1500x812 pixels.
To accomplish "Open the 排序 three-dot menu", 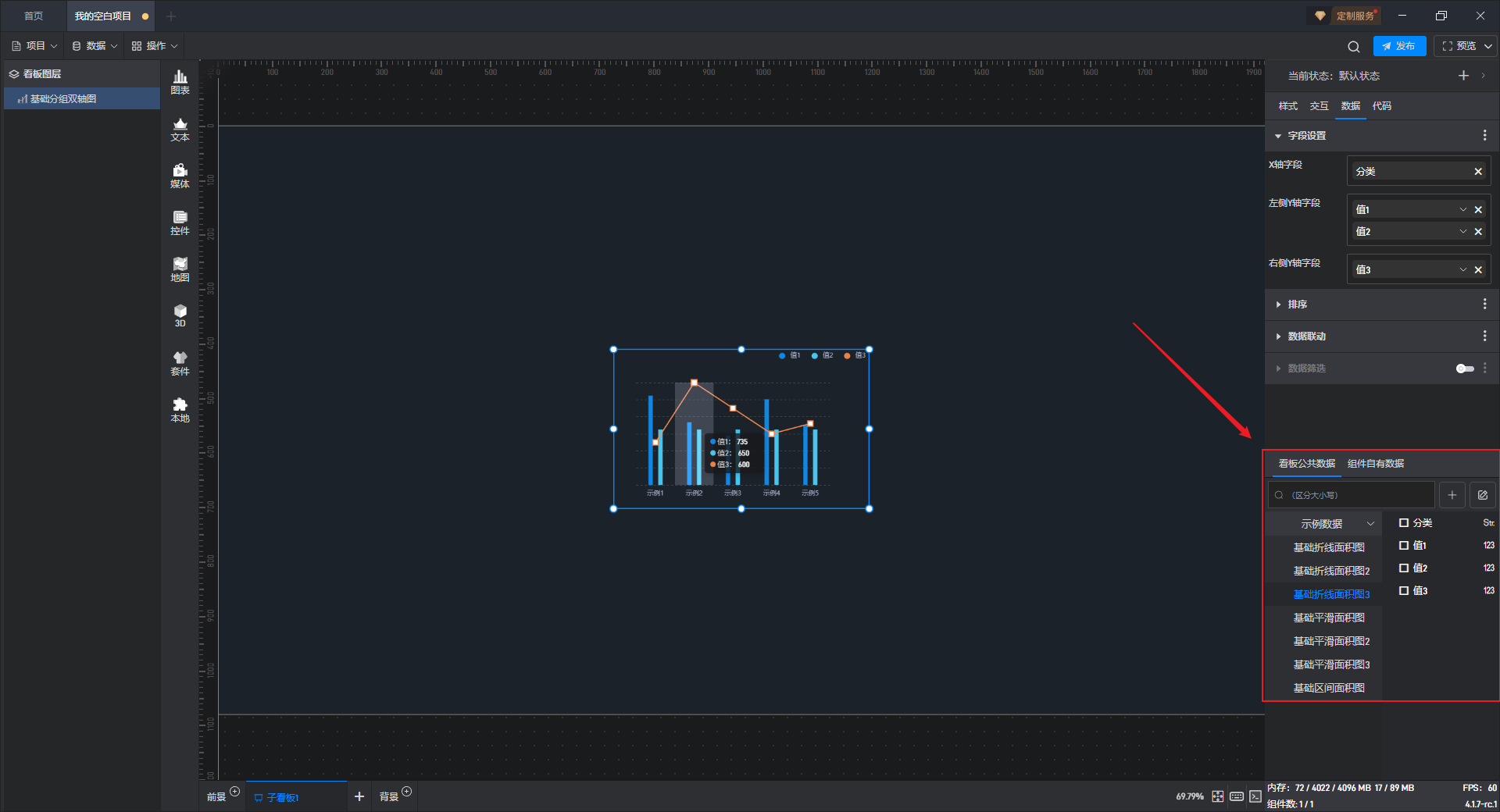I will click(1484, 304).
